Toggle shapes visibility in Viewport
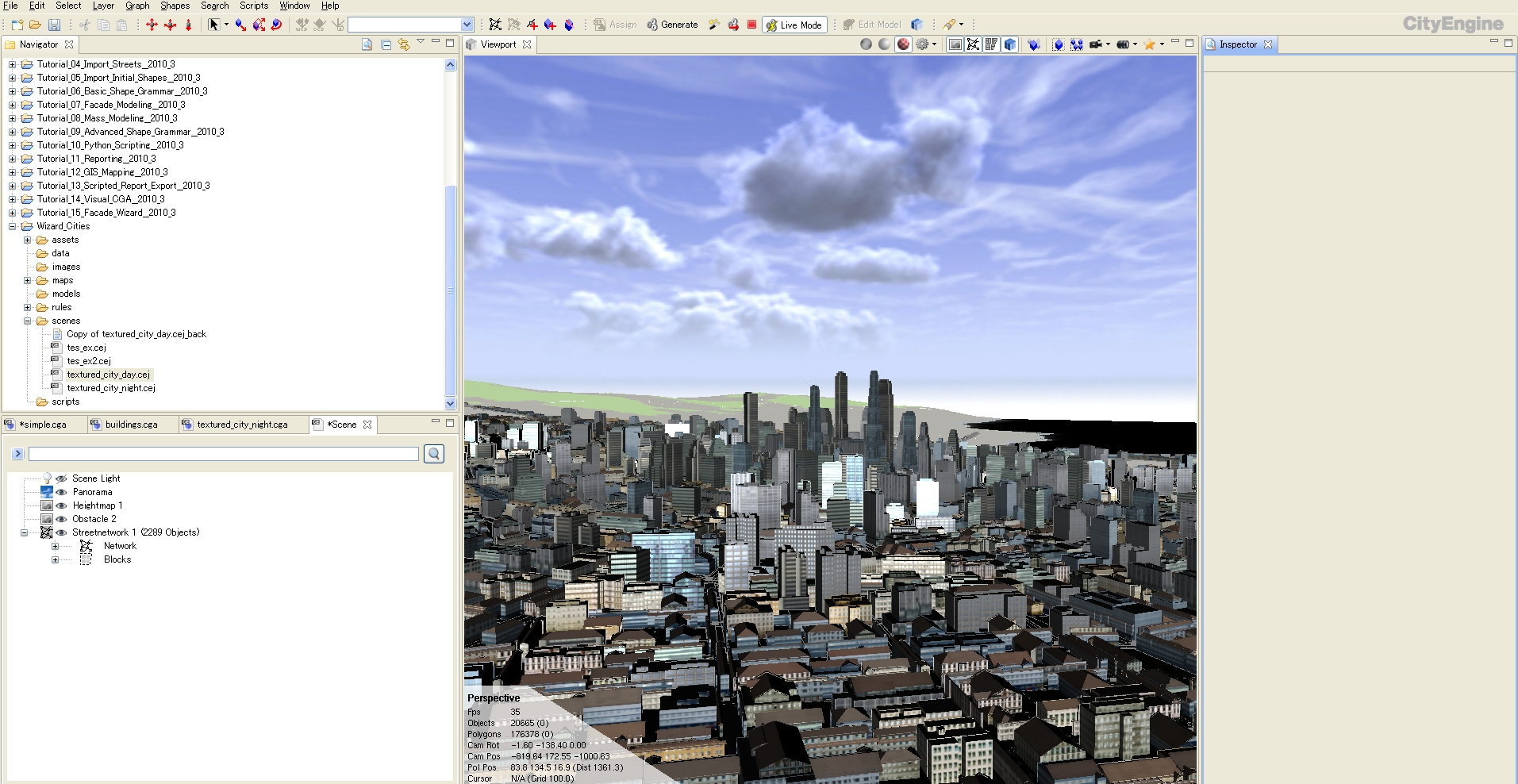Screen dimensions: 1518x784 click(x=992, y=44)
